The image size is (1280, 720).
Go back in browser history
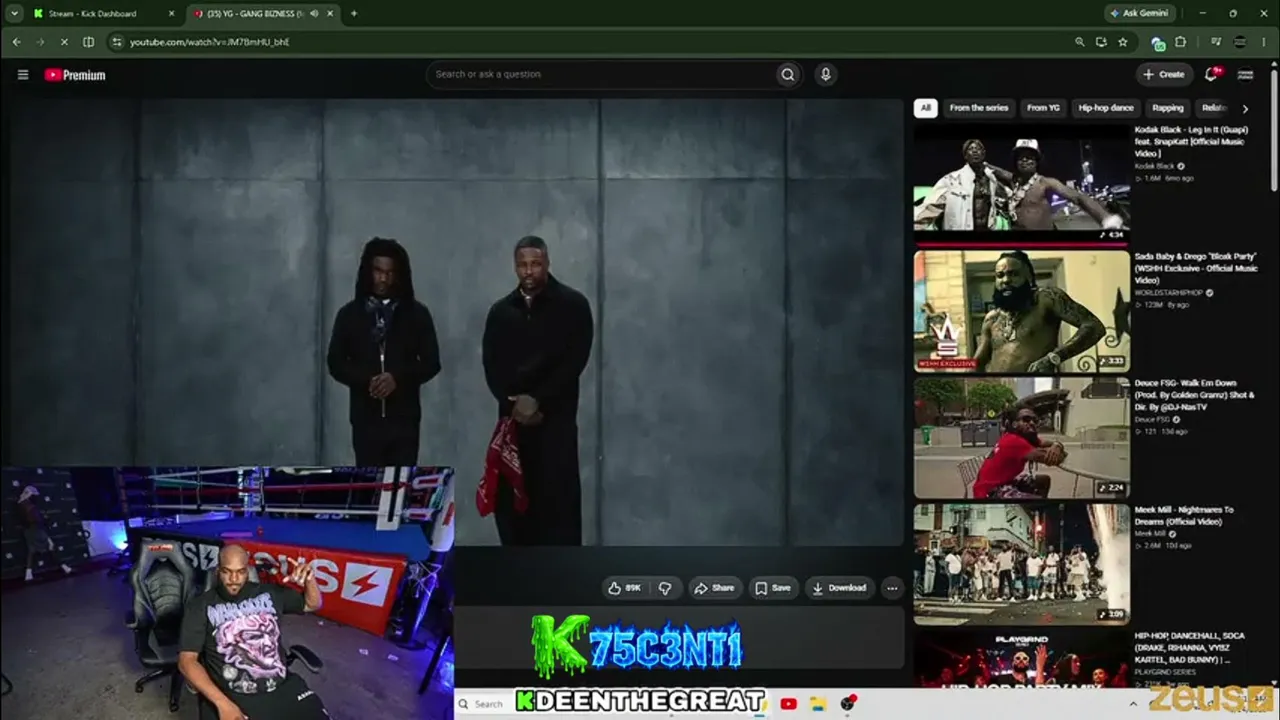16,42
